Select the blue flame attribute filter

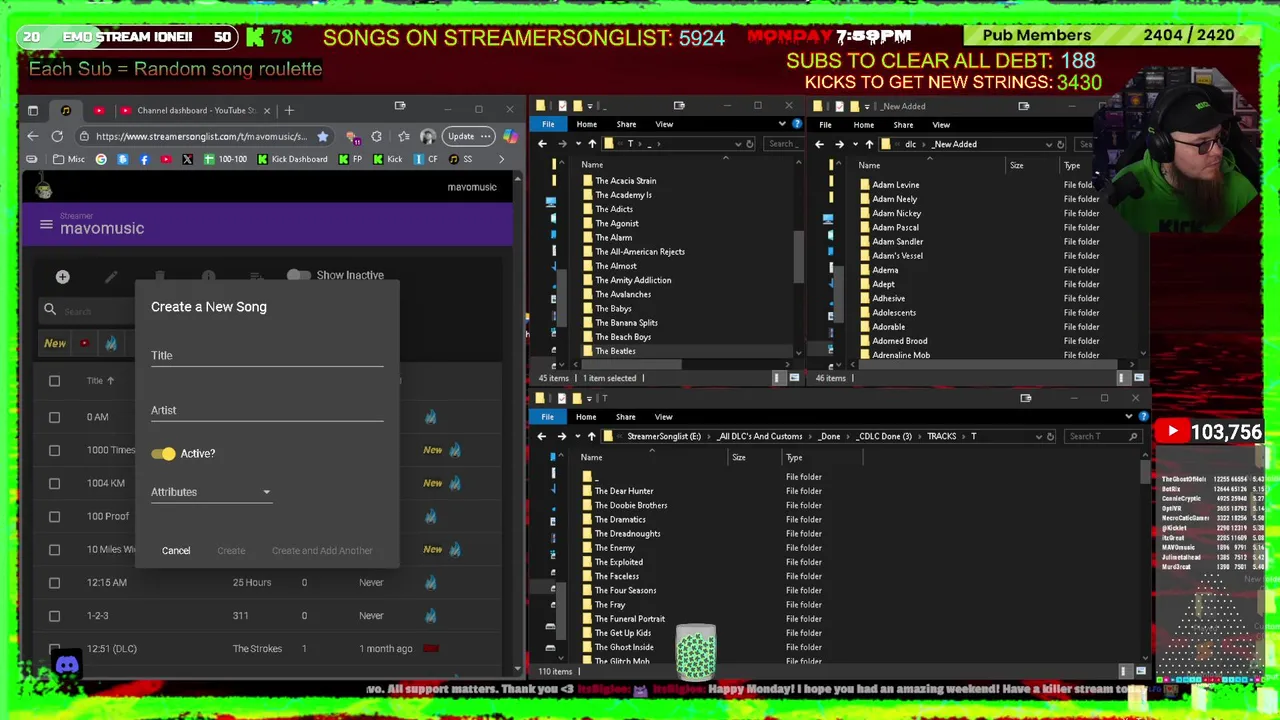click(x=111, y=343)
